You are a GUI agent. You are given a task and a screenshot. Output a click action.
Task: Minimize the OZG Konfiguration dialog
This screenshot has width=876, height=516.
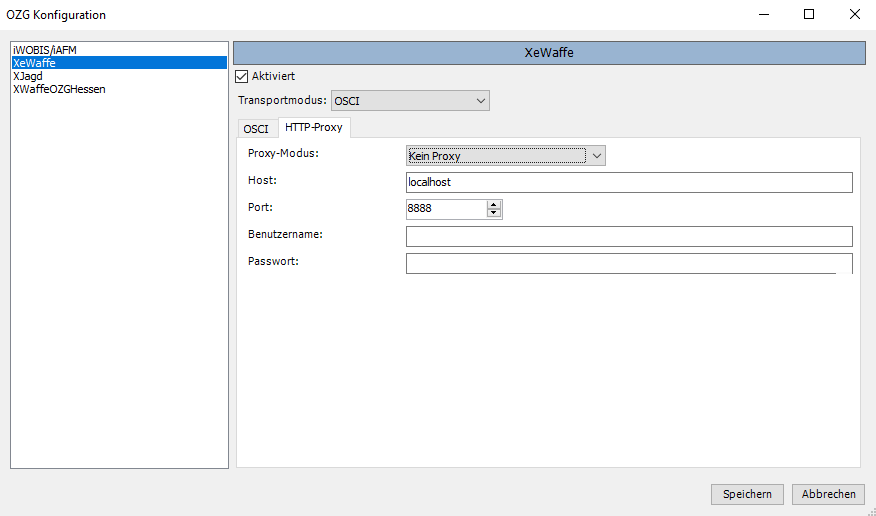point(764,14)
